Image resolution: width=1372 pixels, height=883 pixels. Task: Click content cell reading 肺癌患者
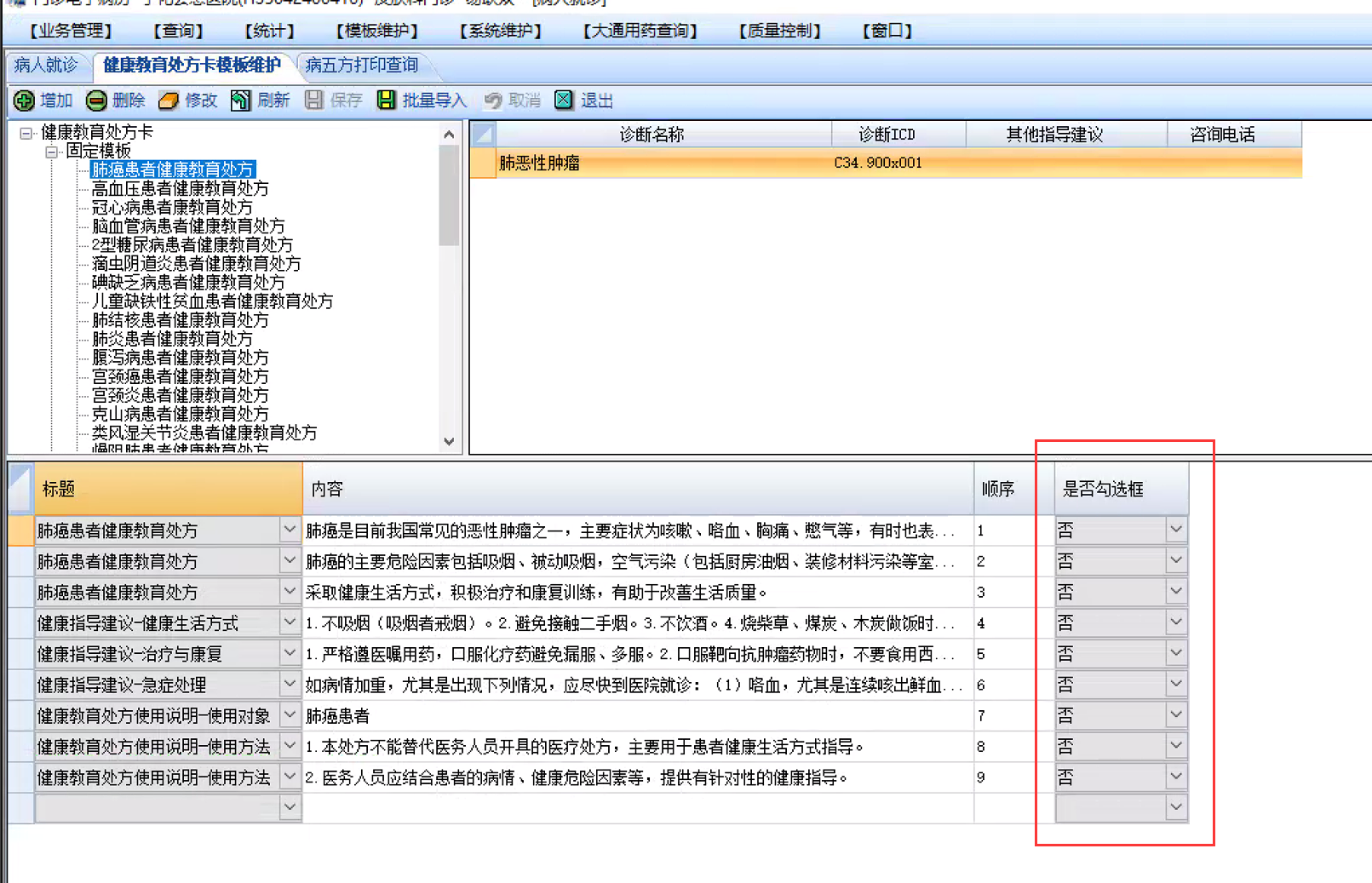click(x=638, y=716)
